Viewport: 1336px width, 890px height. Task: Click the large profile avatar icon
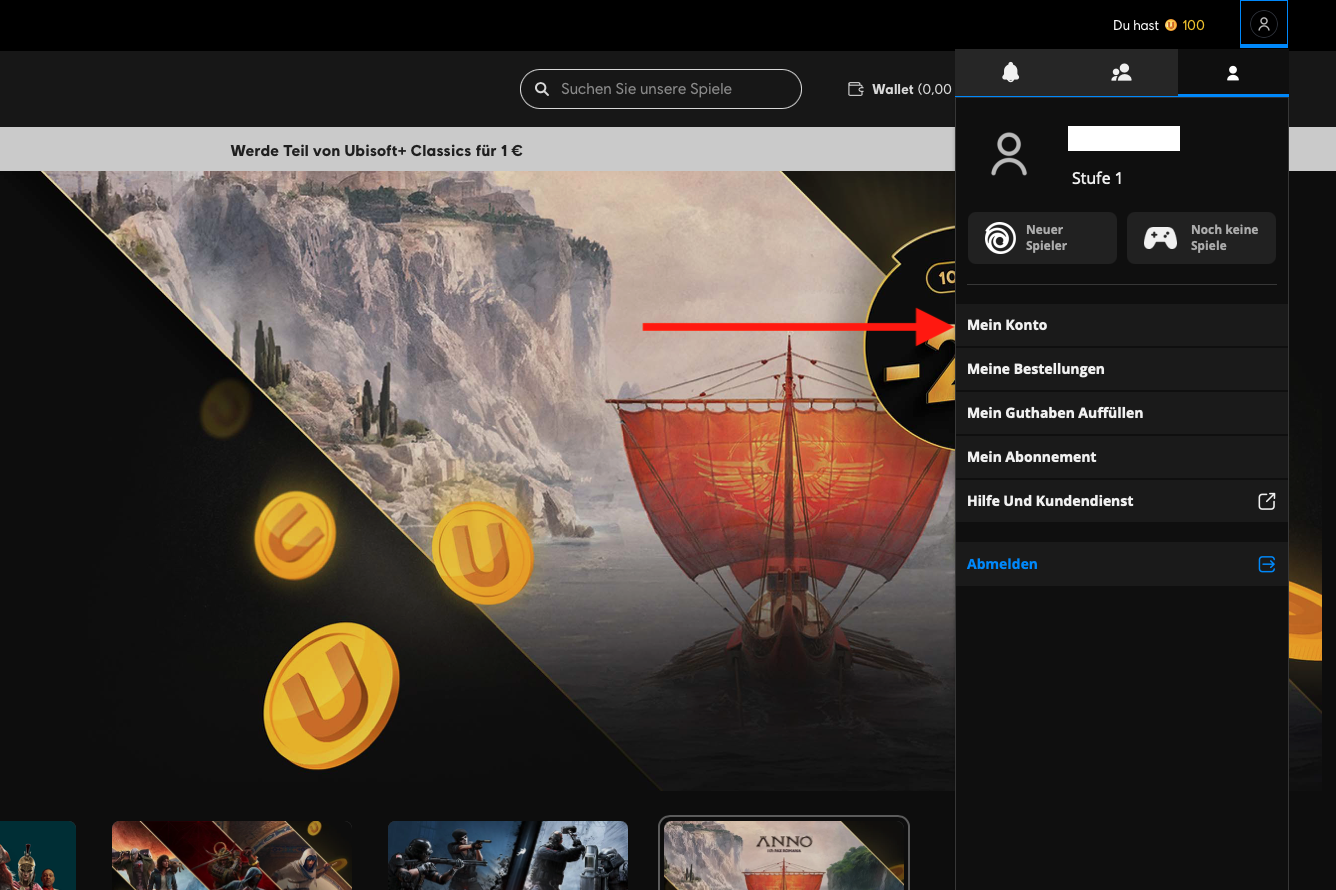[1009, 155]
